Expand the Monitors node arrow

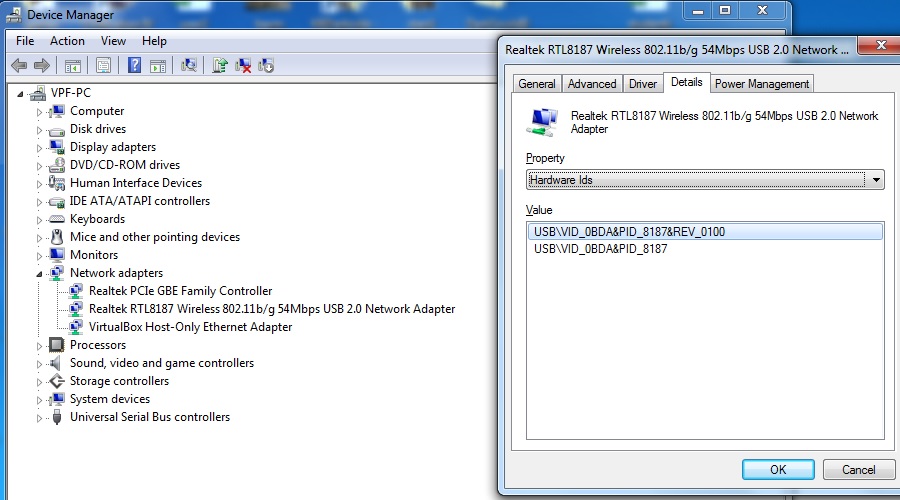point(39,256)
